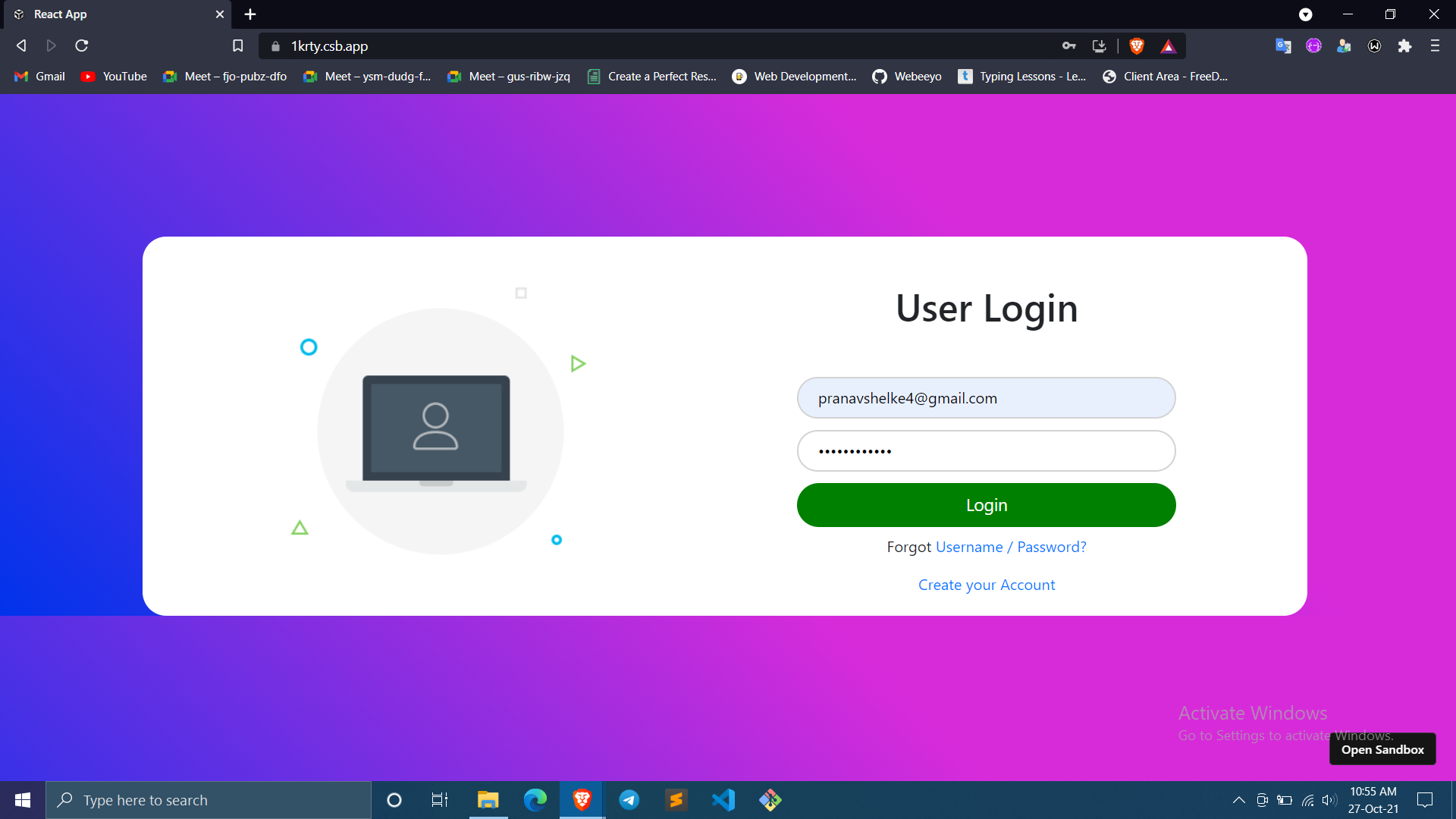
Task: Click the password input field
Action: [986, 450]
